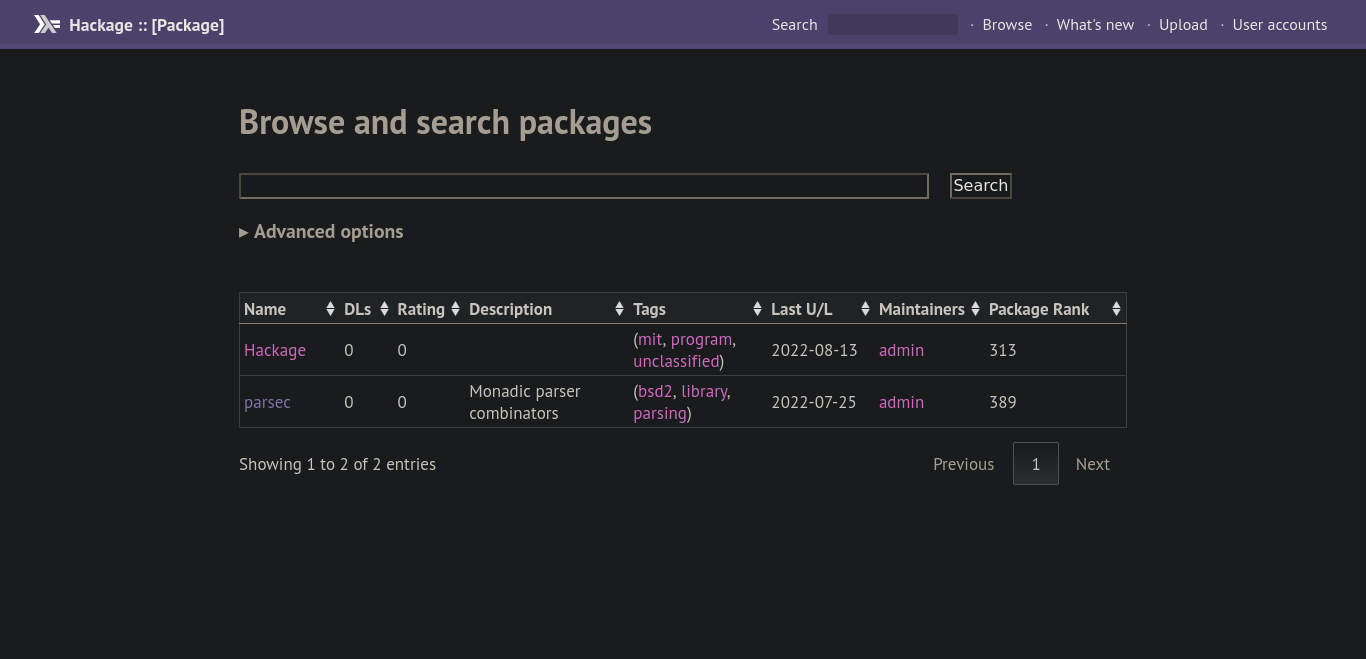Open the program tag link

701,339
